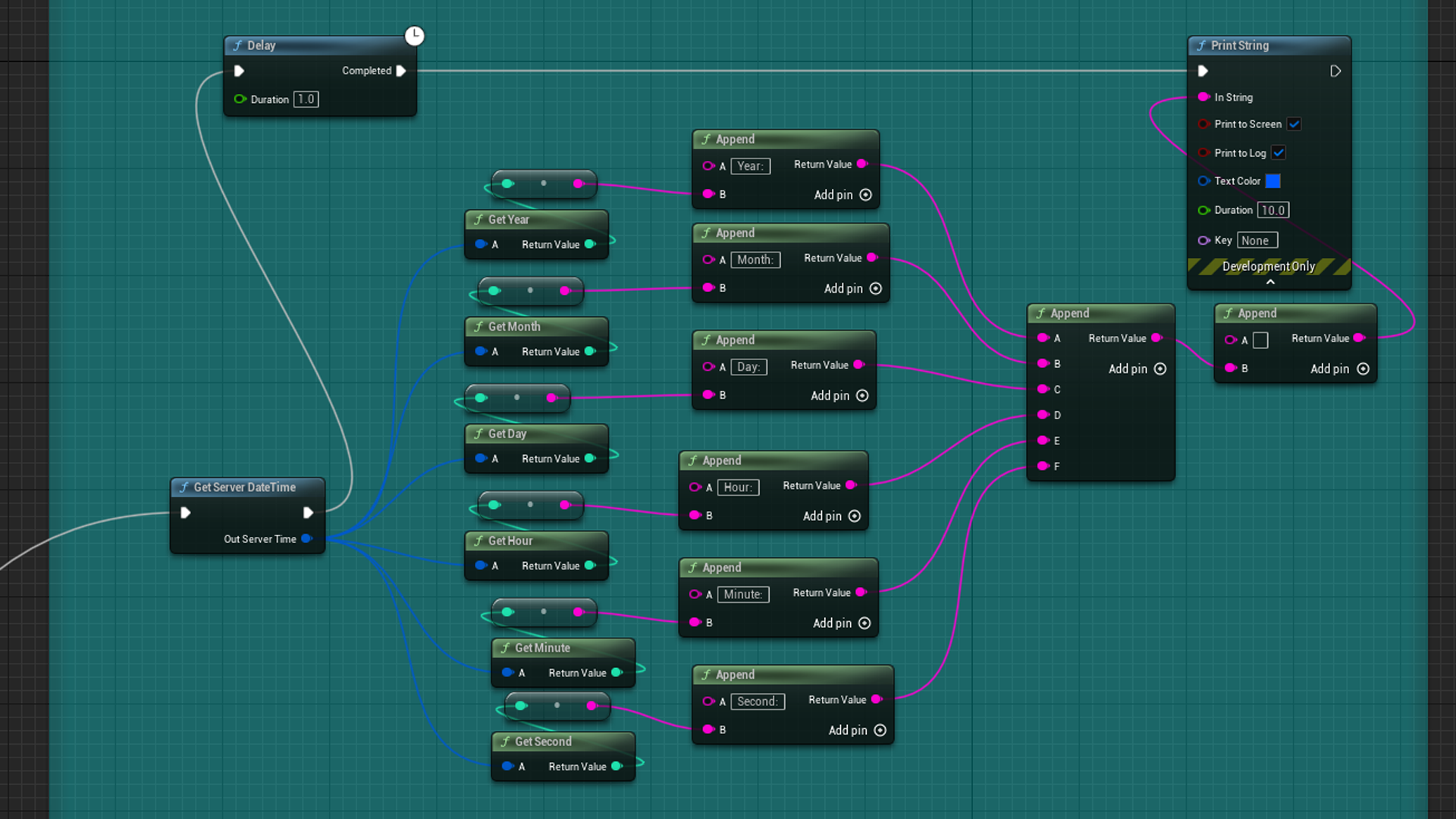This screenshot has width=1456, height=819.
Task: Add pin on the Year Append node
Action: click(865, 195)
